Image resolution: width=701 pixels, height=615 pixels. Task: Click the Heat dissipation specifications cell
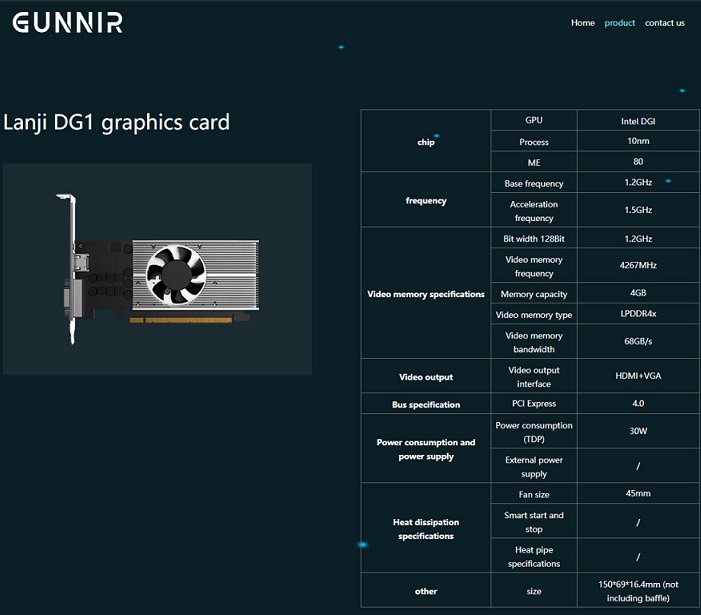pos(426,528)
